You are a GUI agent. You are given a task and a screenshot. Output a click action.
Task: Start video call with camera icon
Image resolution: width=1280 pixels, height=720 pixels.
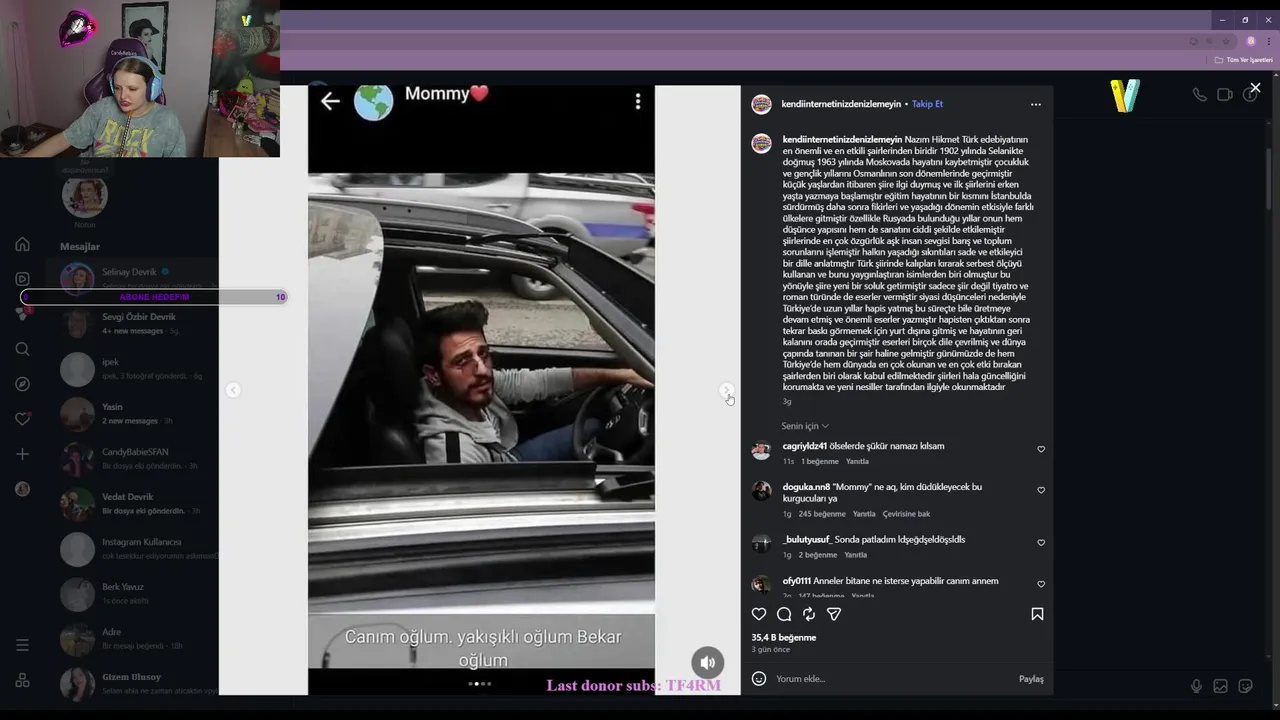click(1224, 95)
